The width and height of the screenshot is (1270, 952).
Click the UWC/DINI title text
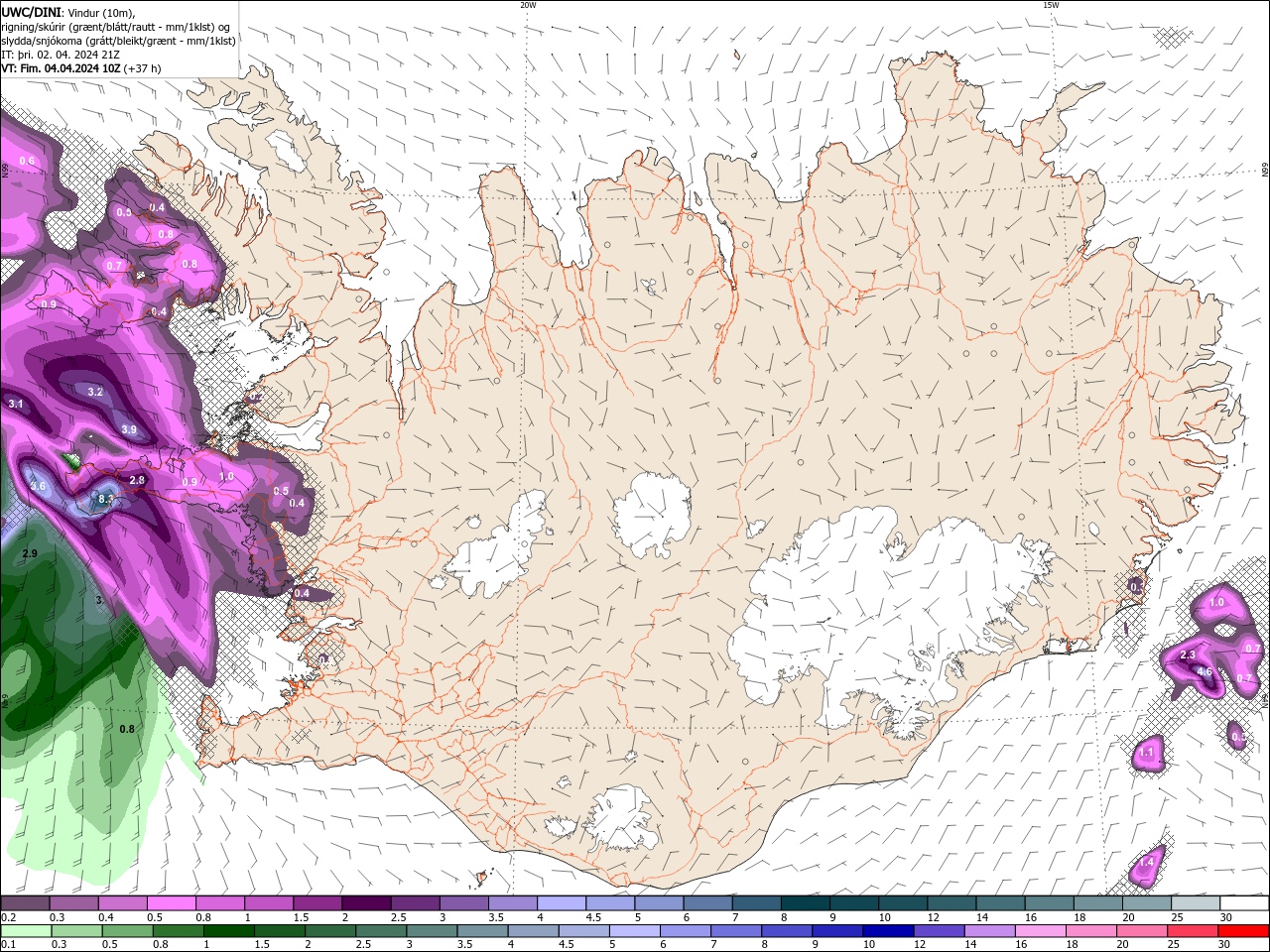[x=31, y=11]
